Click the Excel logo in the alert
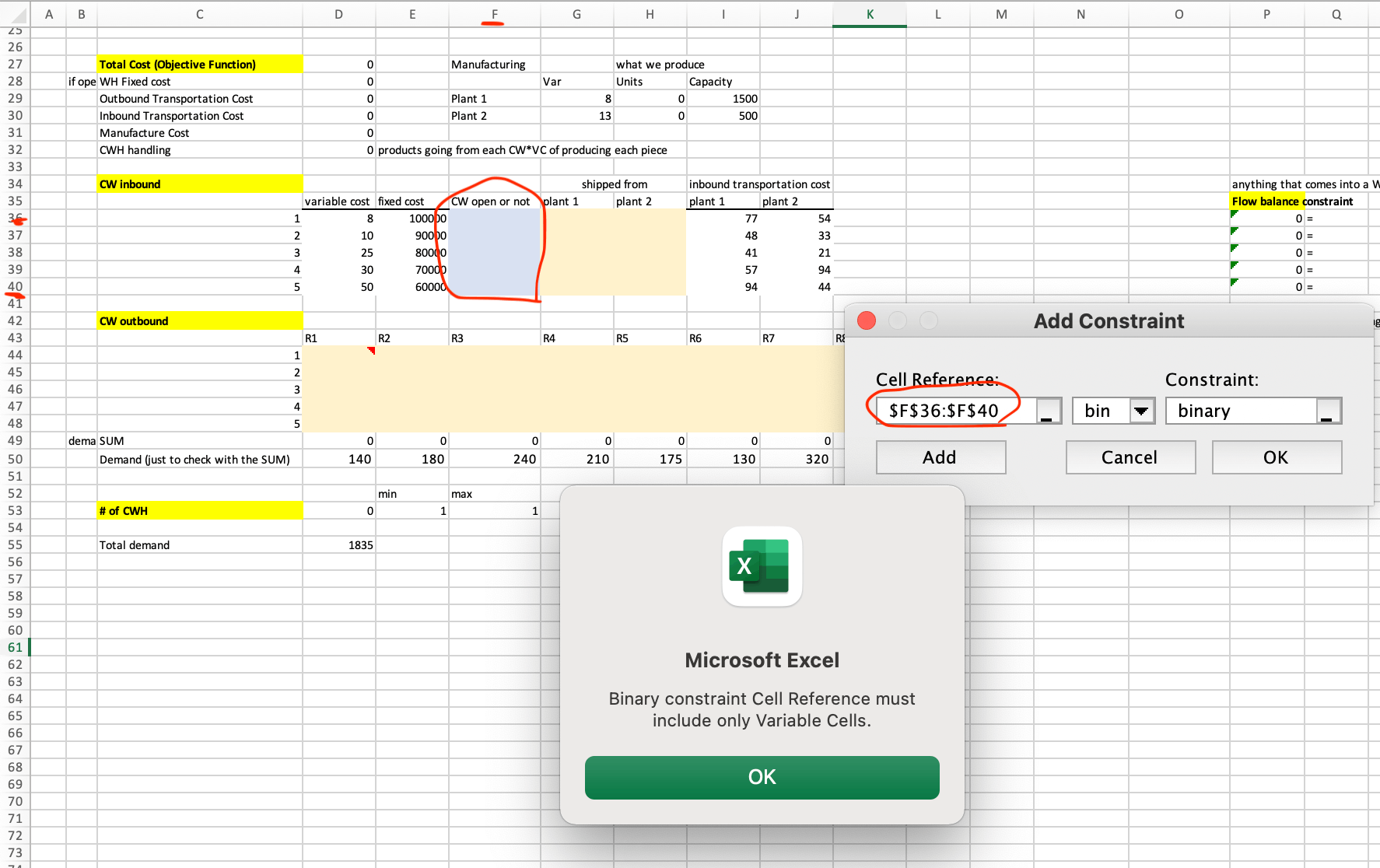Viewport: 1380px width, 868px height. 762,566
